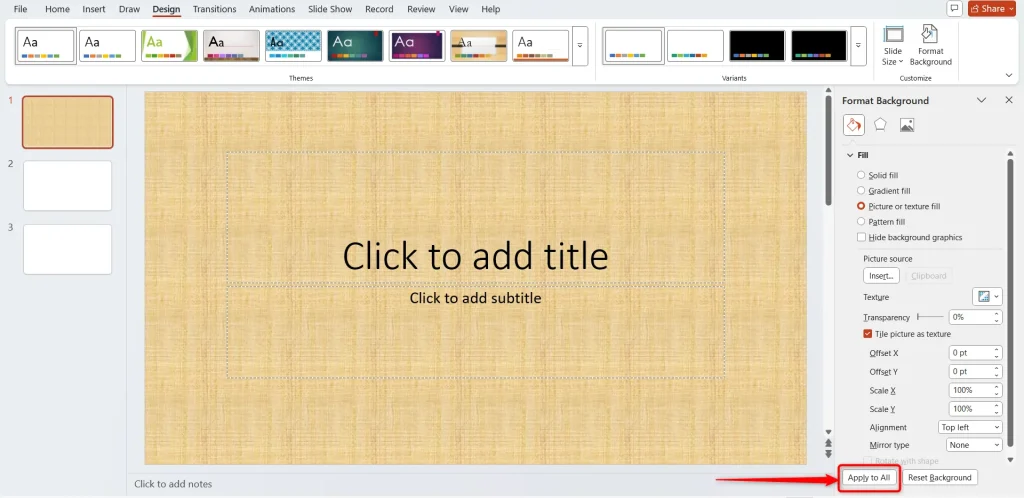This screenshot has height=498, width=1024.
Task: Select slide 1 thumbnail
Action: click(67, 122)
